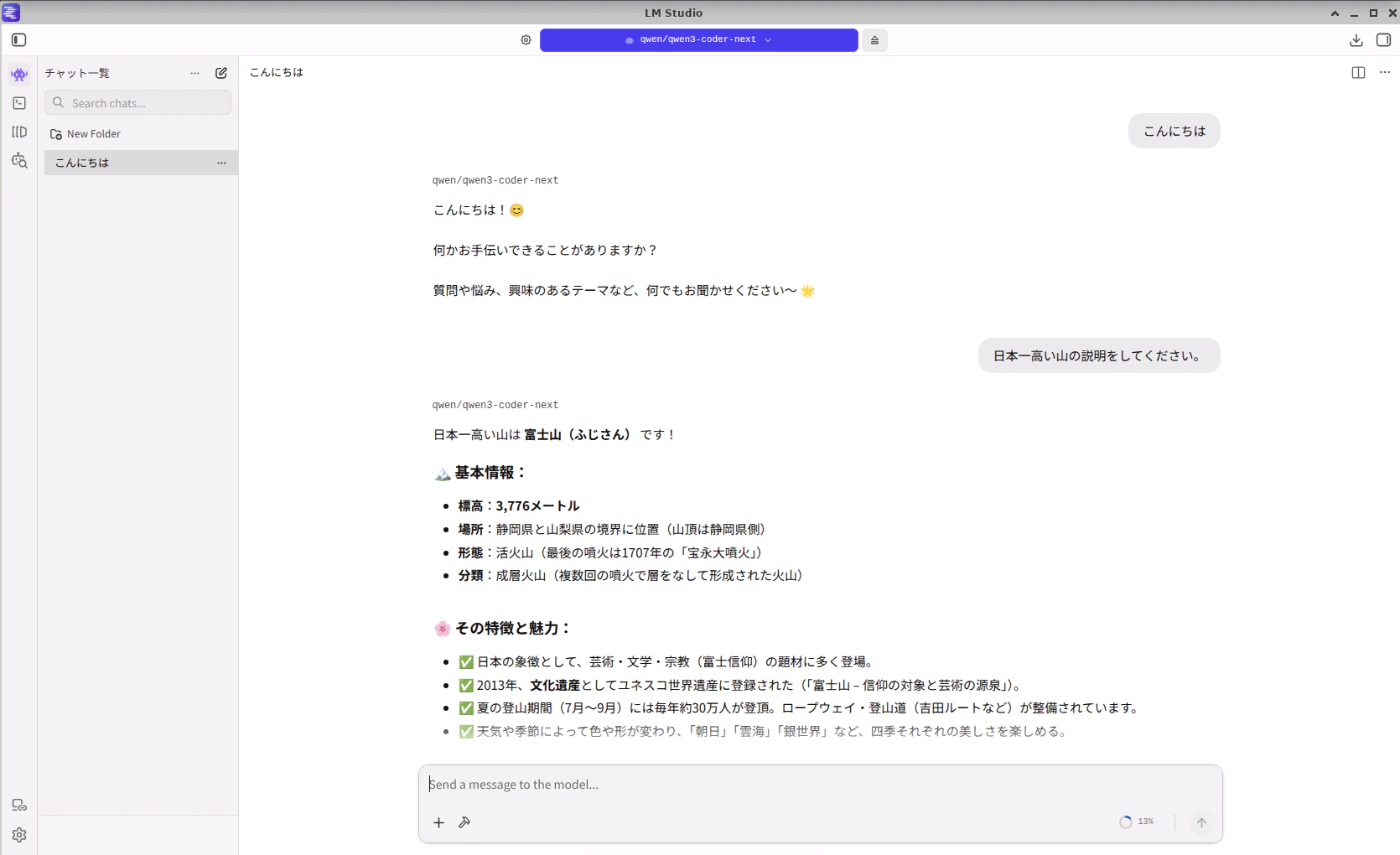Open chat list options menu
This screenshot has width=1400, height=855.
[194, 73]
